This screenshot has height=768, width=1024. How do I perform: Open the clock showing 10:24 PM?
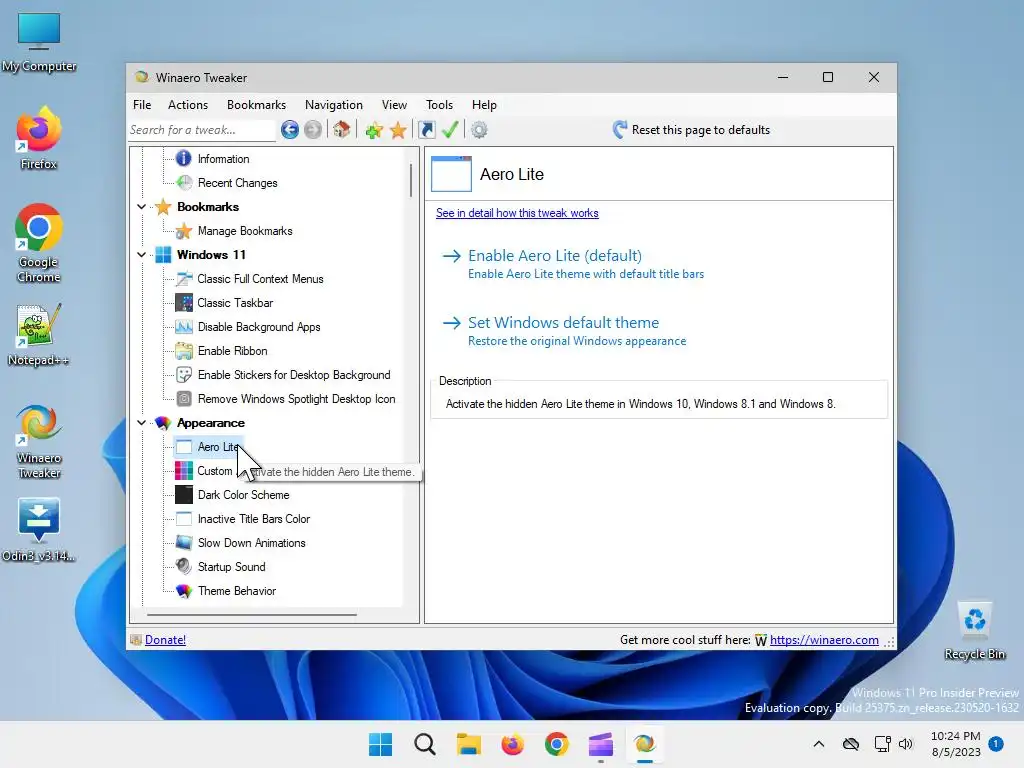click(x=955, y=744)
